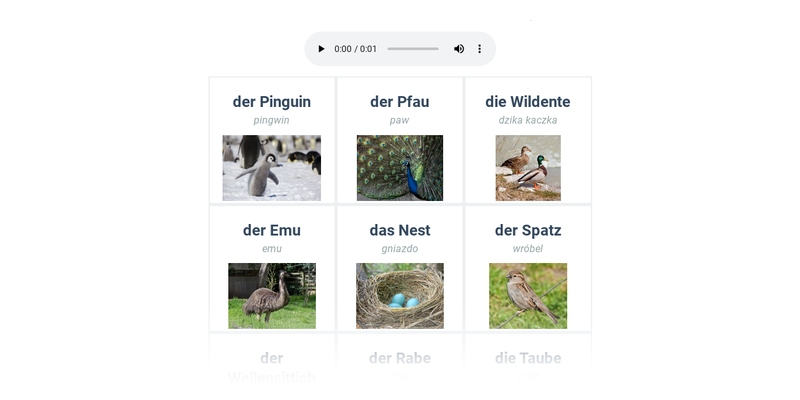Select the der Spatz heading

[528, 230]
